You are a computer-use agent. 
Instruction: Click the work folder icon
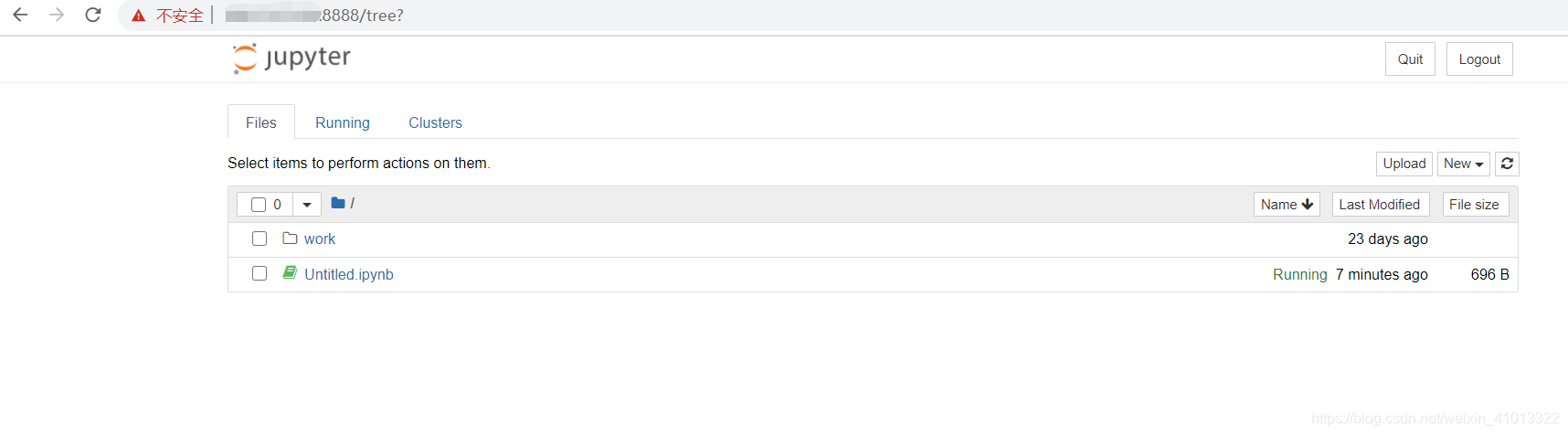click(x=290, y=239)
